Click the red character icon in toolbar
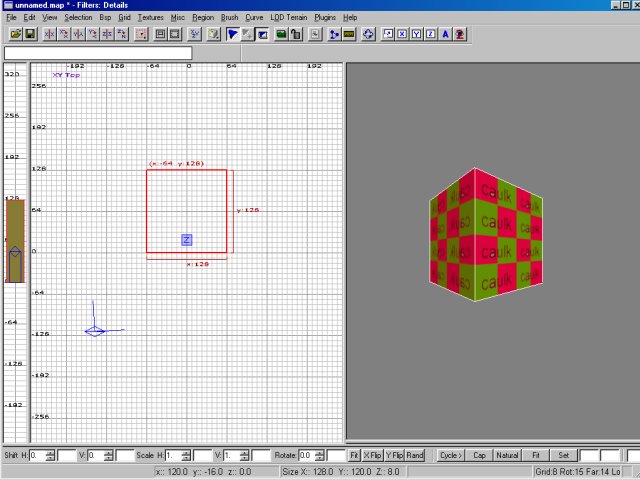 (459, 34)
